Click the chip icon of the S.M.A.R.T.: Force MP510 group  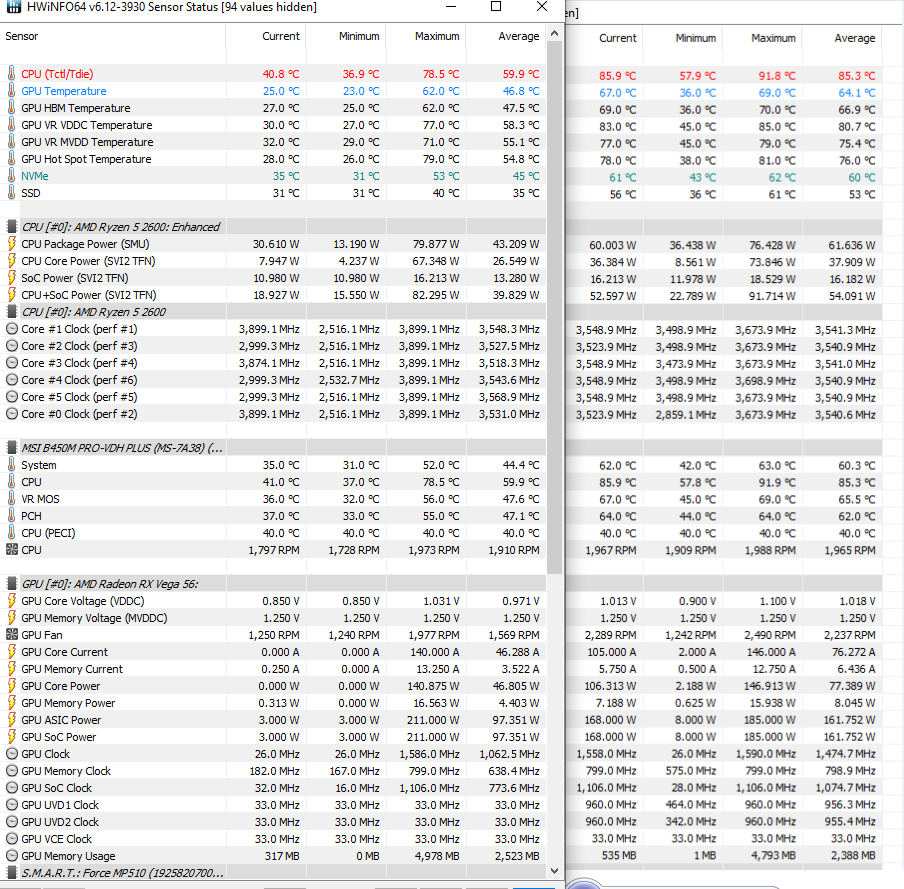[11, 873]
